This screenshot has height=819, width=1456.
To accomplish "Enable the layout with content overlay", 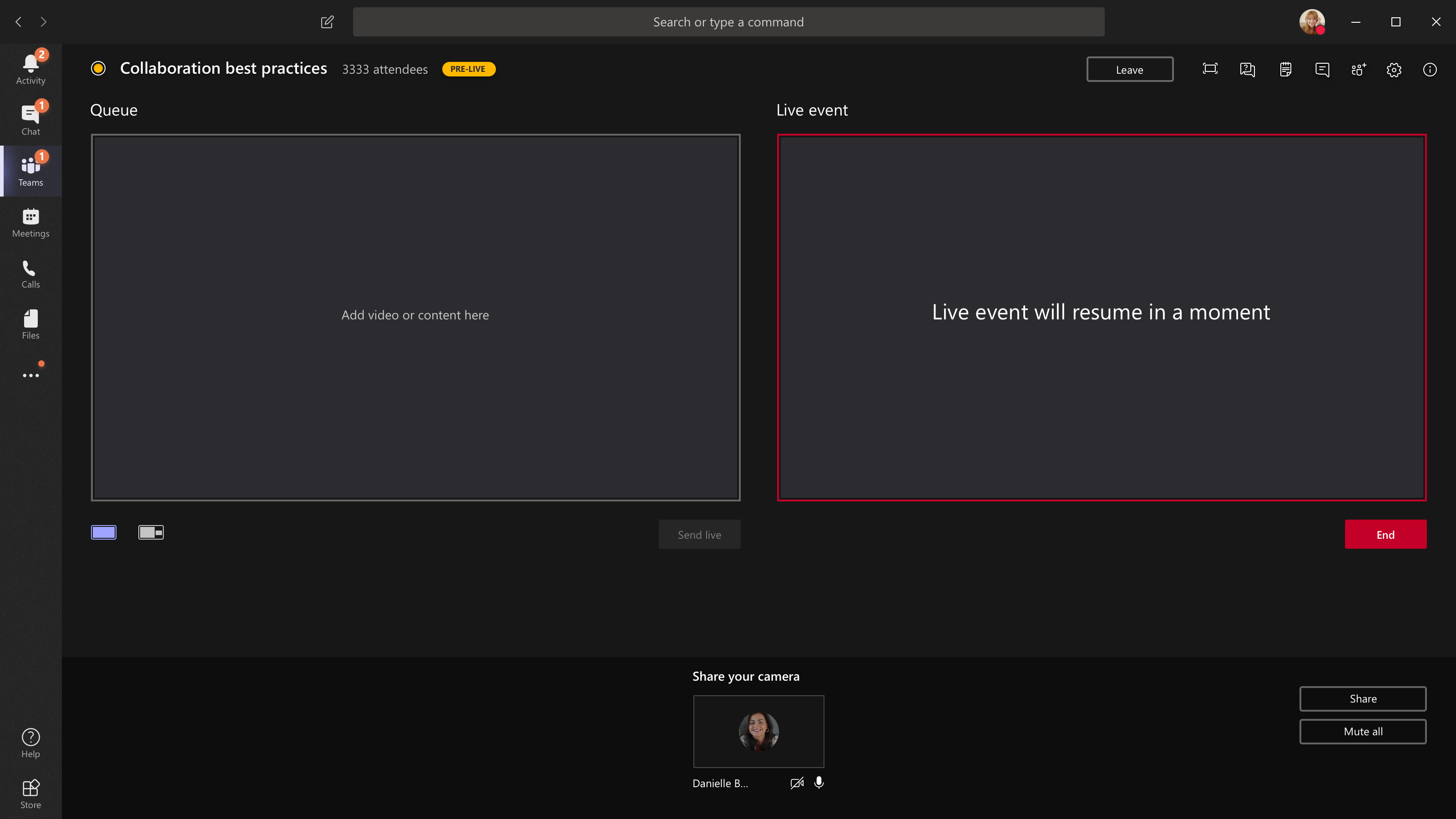I will [151, 532].
